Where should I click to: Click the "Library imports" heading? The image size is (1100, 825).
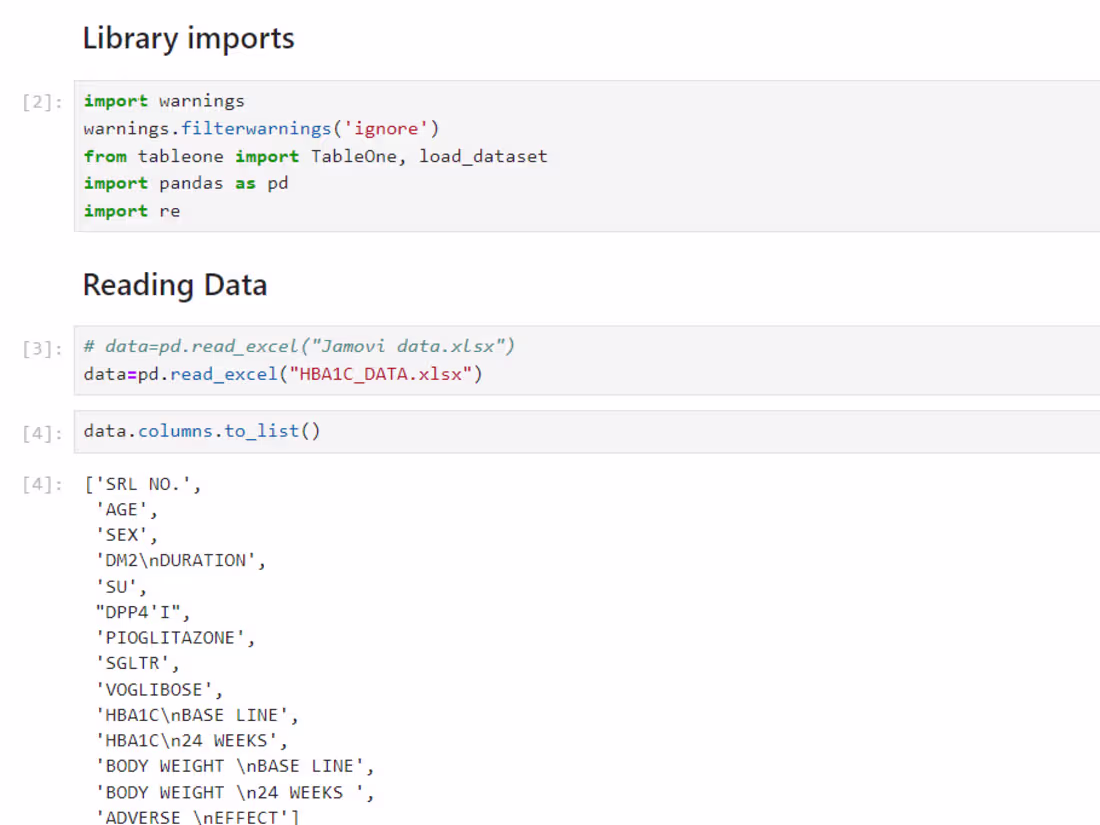tap(188, 39)
